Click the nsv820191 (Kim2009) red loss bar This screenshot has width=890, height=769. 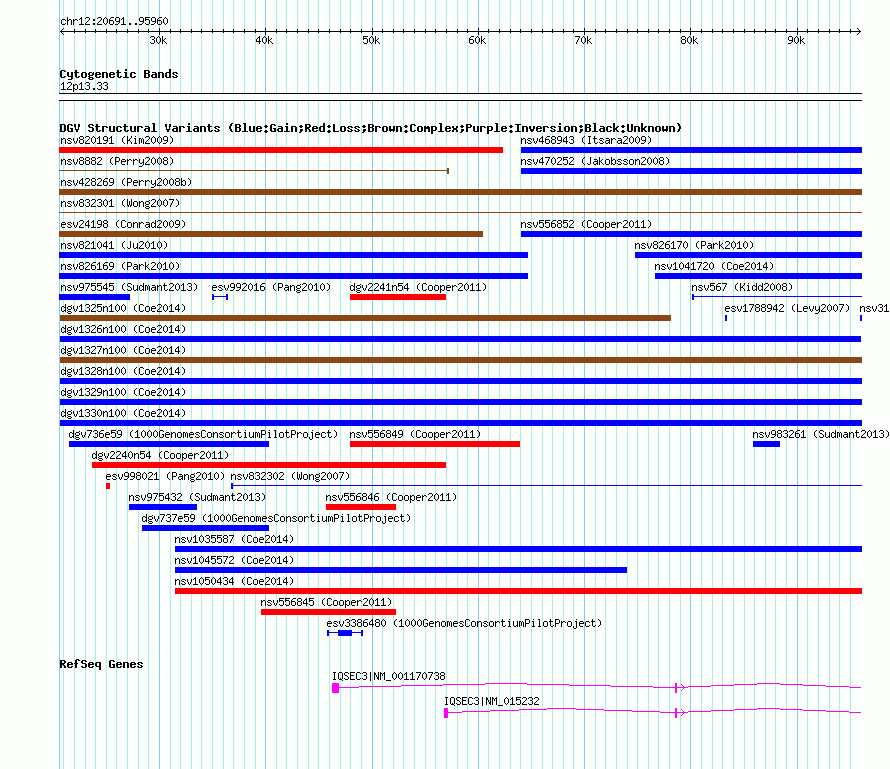pyautogui.click(x=281, y=150)
